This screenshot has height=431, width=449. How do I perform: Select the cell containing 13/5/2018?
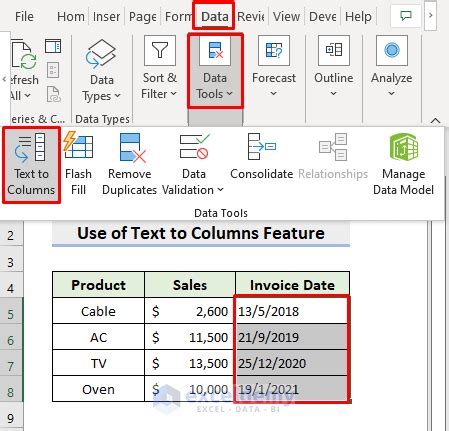(292, 311)
